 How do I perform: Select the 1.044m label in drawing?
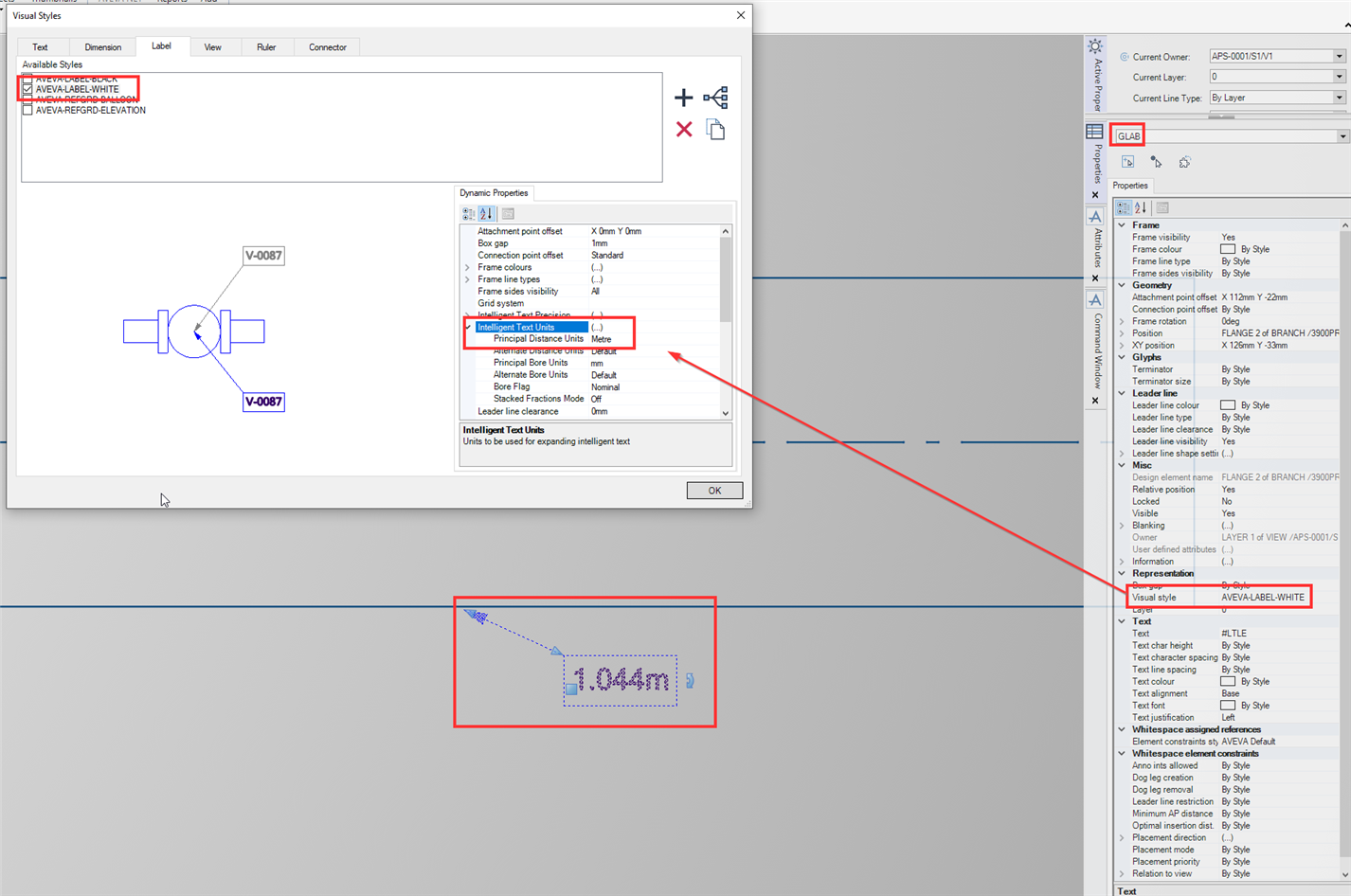point(621,679)
